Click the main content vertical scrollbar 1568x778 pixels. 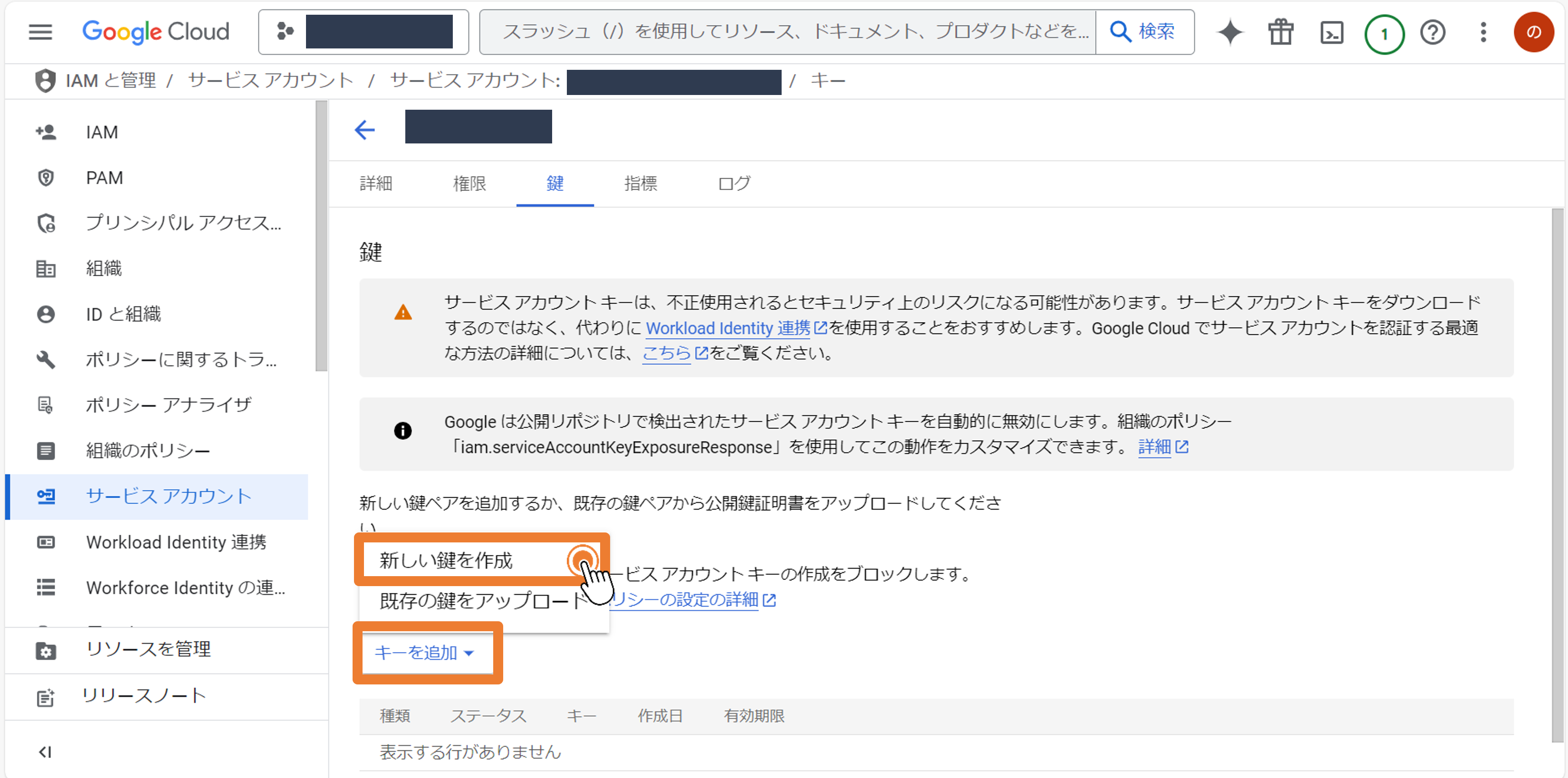tap(1558, 475)
